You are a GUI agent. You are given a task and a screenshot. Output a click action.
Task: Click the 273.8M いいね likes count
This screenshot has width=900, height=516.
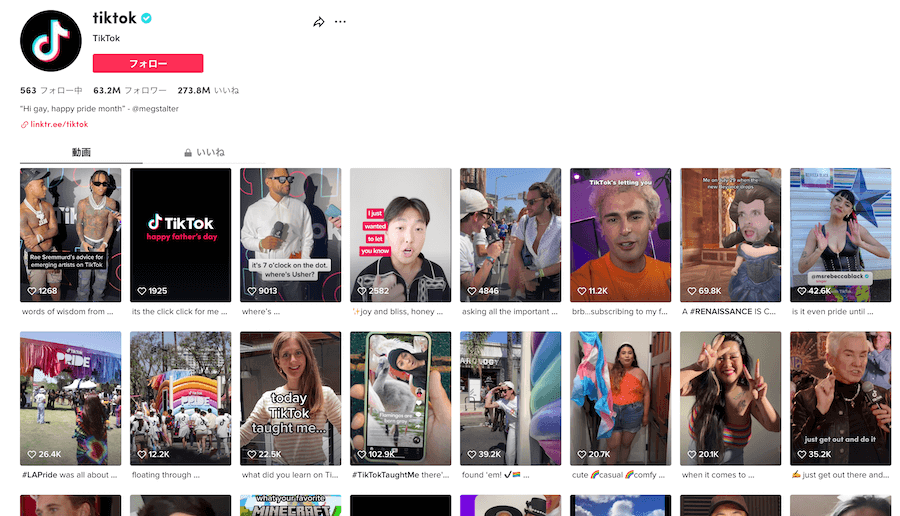[x=208, y=91]
